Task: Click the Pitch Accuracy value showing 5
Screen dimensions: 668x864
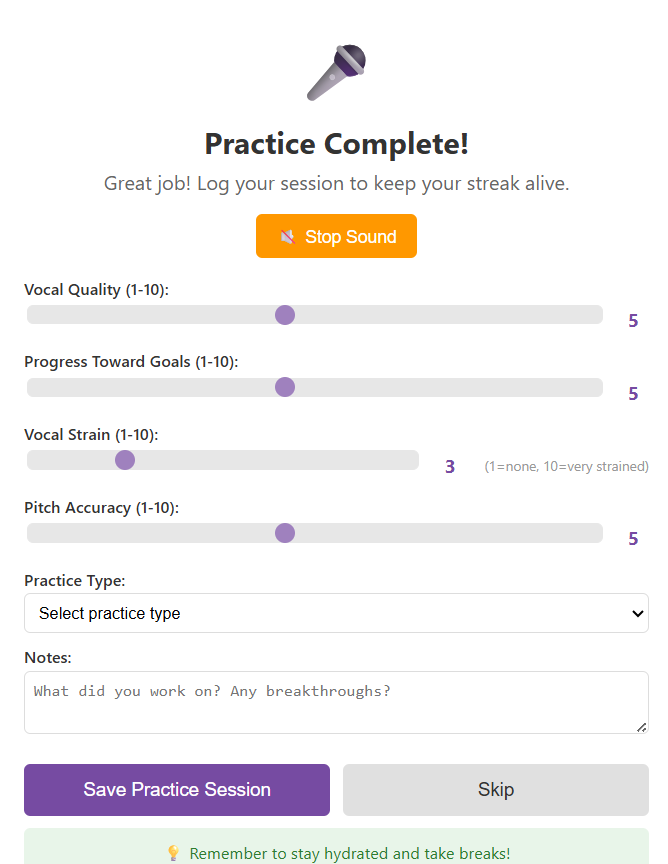Action: (633, 538)
